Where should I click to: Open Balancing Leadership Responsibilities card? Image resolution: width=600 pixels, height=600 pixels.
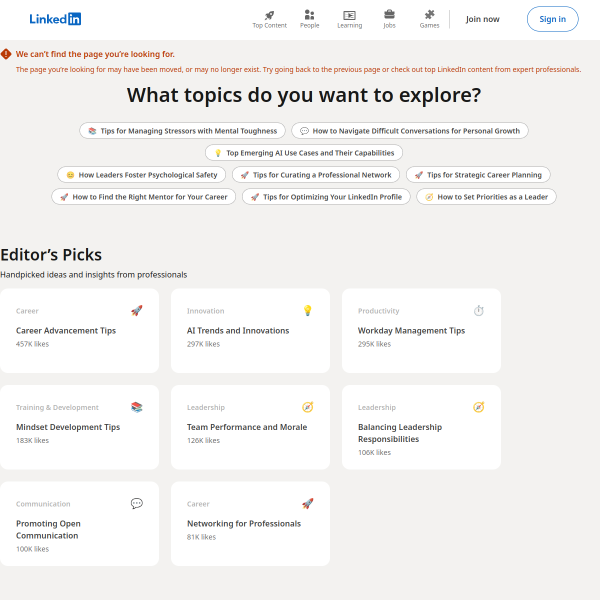(421, 433)
